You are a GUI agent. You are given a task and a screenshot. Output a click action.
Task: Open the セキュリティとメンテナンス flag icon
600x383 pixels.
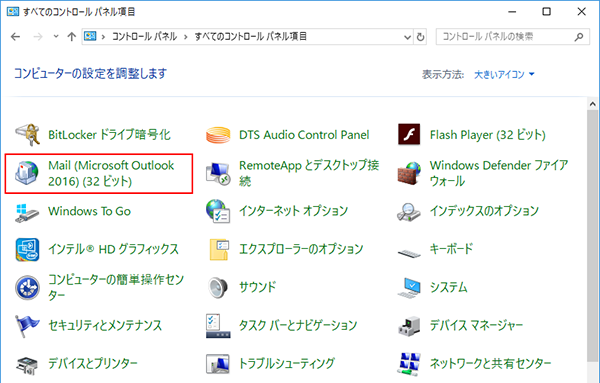(x=27, y=326)
